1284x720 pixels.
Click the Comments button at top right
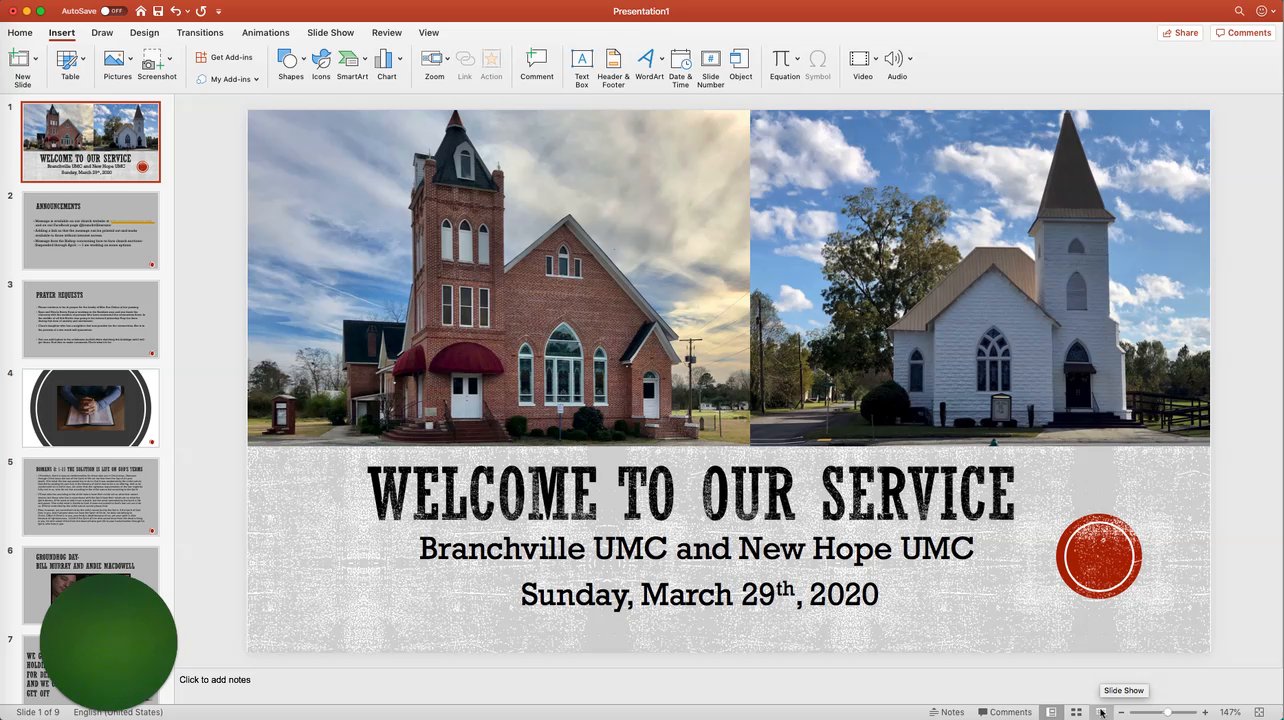coord(1243,33)
